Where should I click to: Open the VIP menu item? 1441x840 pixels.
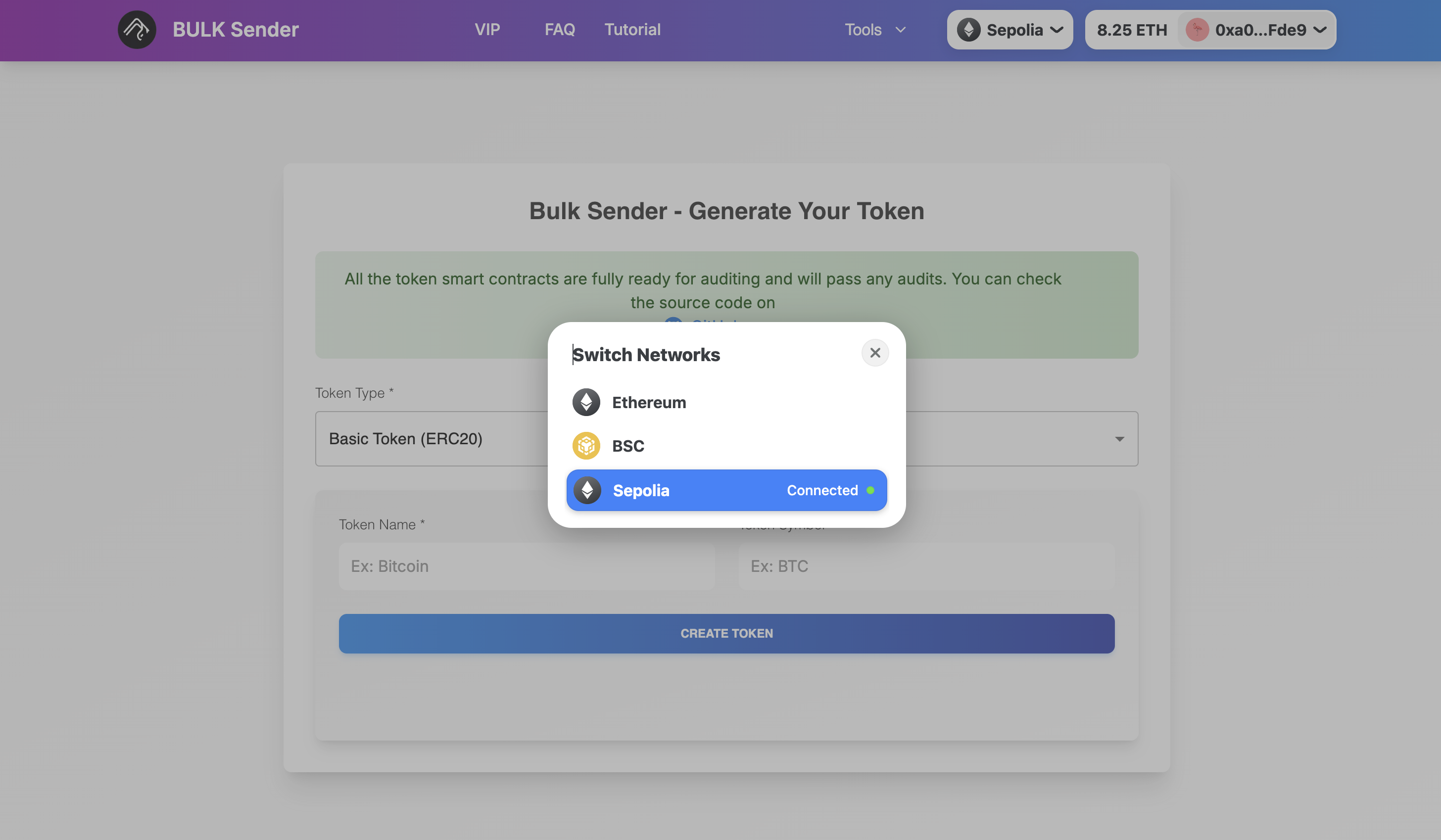point(487,29)
